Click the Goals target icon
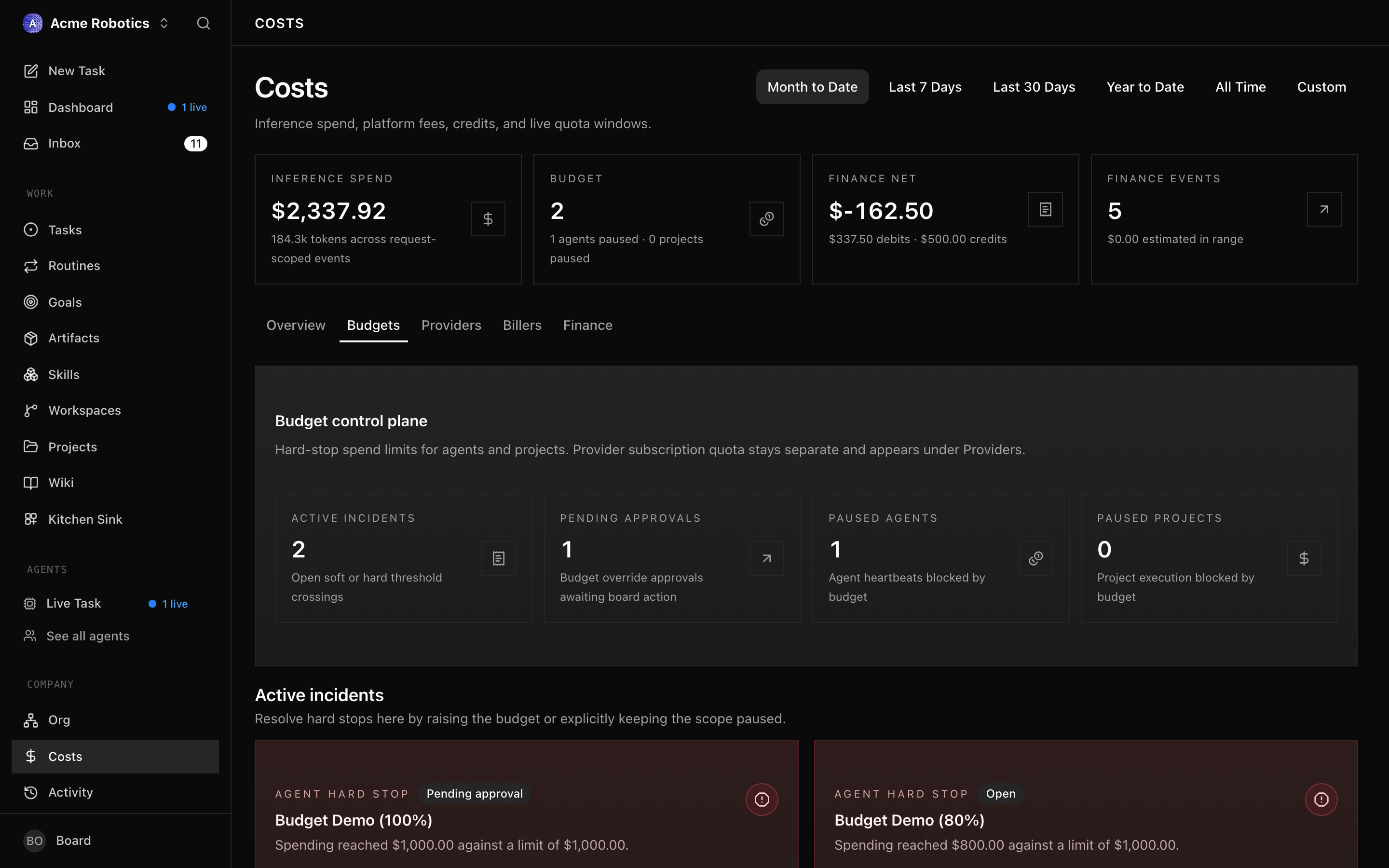 tap(31, 302)
